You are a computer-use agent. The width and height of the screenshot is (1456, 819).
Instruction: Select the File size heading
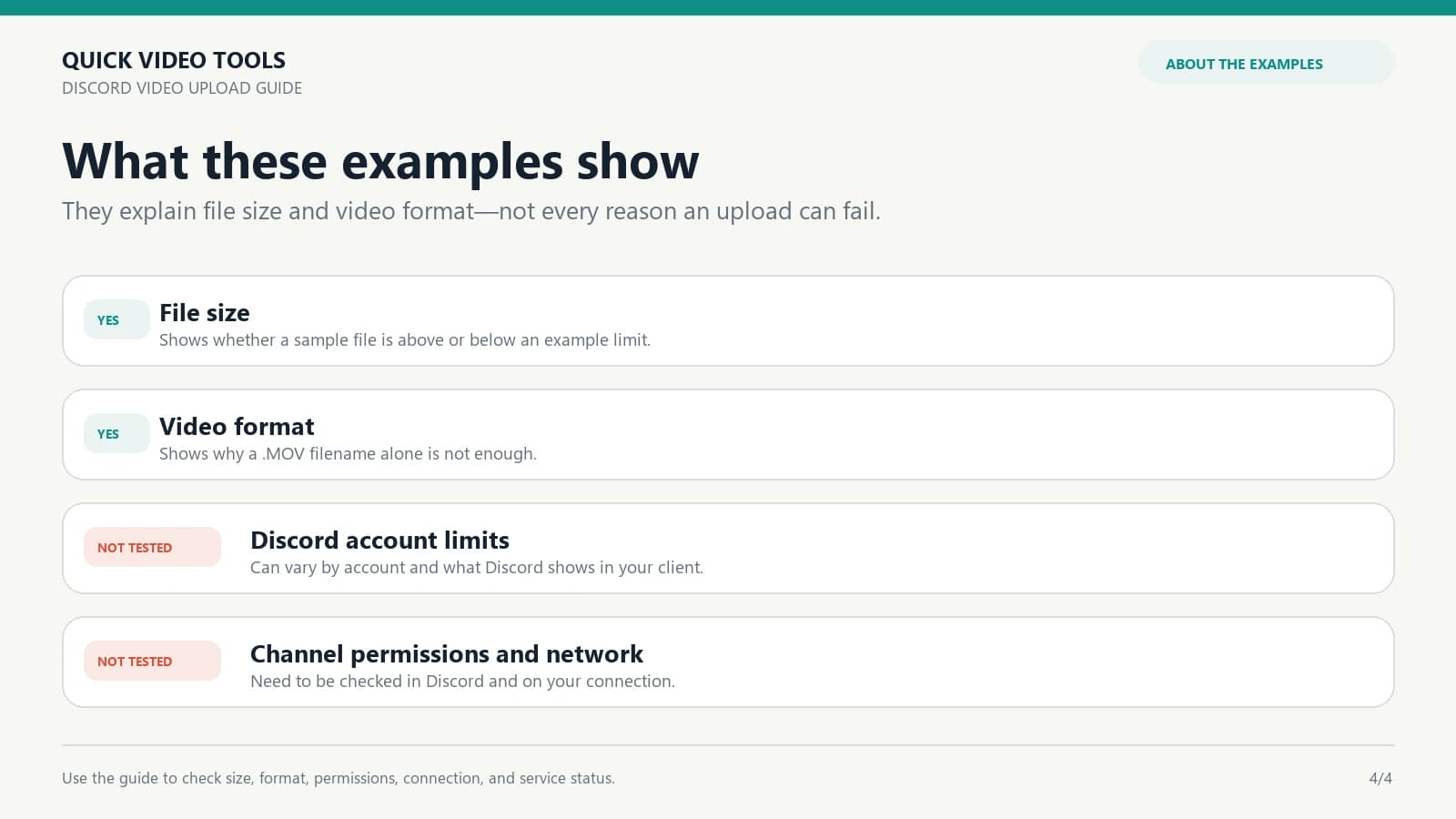pos(205,313)
